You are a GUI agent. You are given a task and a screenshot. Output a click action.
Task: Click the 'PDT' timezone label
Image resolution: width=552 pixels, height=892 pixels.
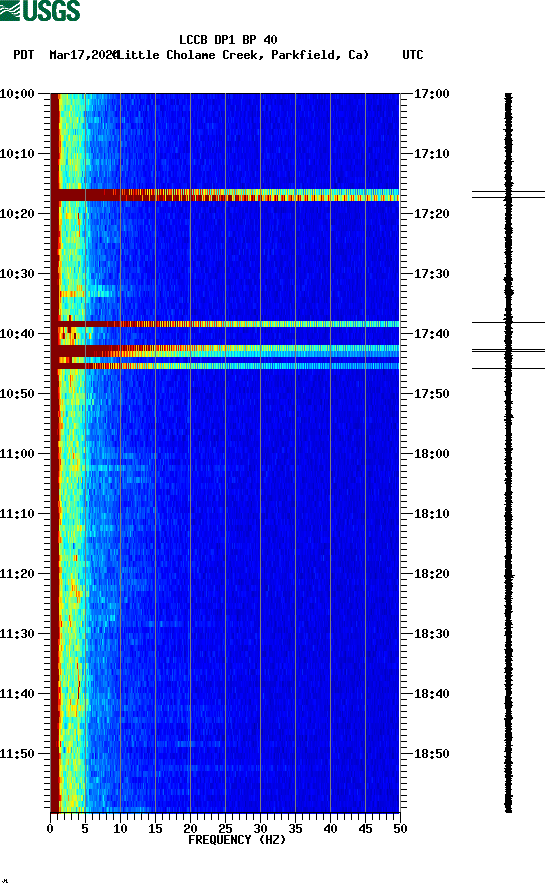coord(23,55)
